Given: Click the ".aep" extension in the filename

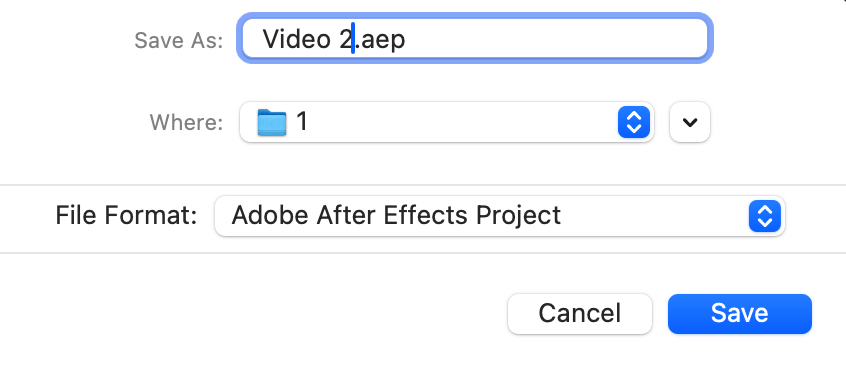Looking at the screenshot, I should click(x=380, y=40).
